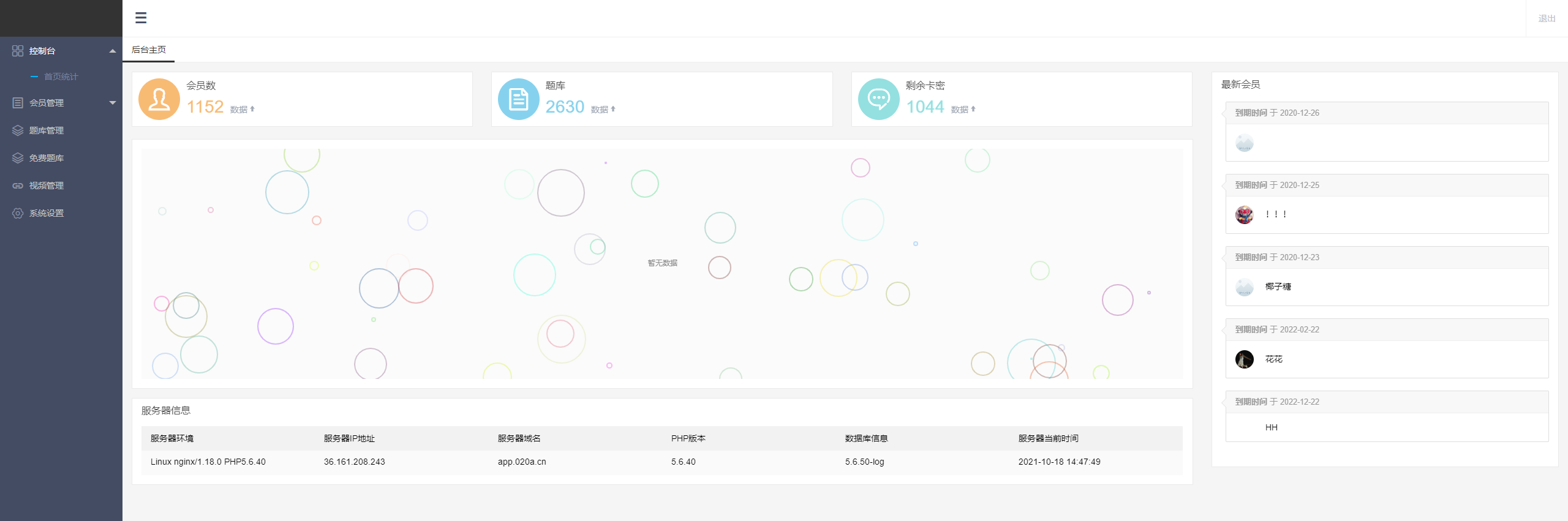Screen dimensions: 1568x521
Task: Click the 退出 logout link
Action: tap(1547, 18)
